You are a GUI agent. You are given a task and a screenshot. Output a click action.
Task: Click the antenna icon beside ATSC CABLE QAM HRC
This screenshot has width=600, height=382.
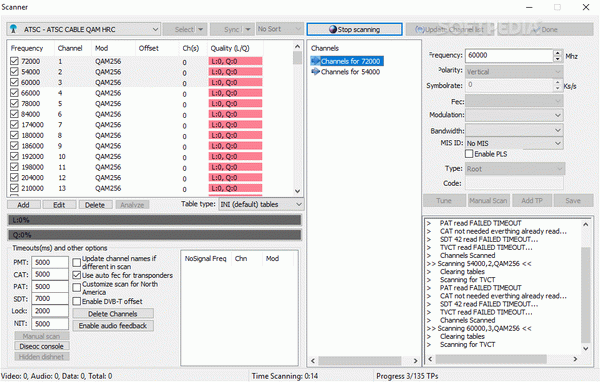tap(14, 29)
